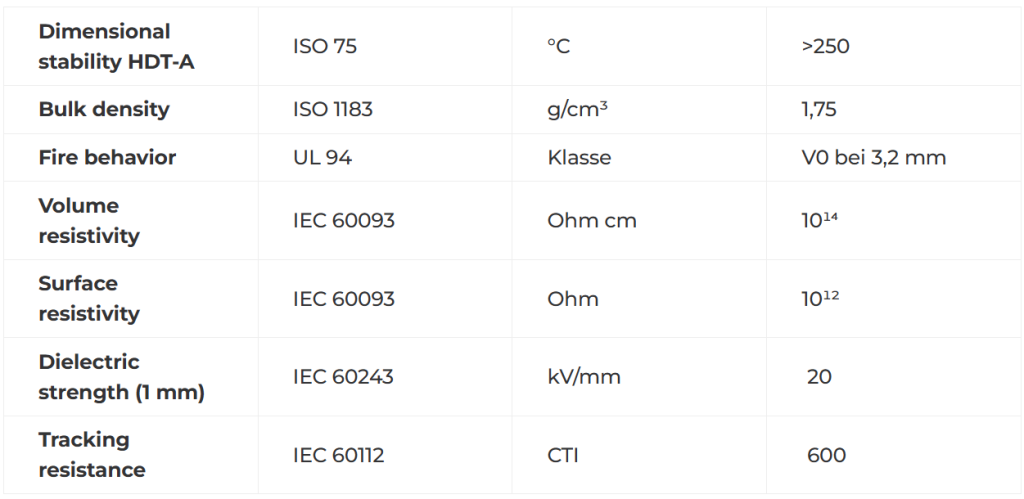
Task: Click the 'UL 94' standard cell
Action: tap(322, 157)
